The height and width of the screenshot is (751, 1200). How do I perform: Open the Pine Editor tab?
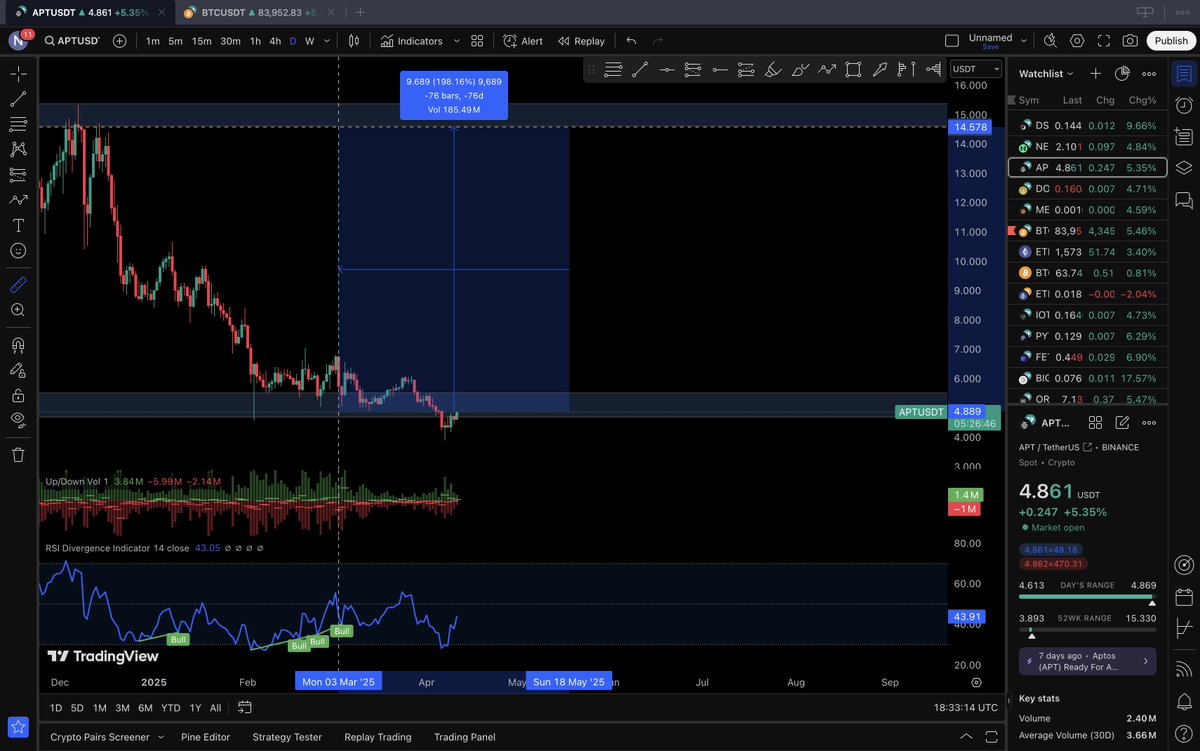tap(205, 737)
